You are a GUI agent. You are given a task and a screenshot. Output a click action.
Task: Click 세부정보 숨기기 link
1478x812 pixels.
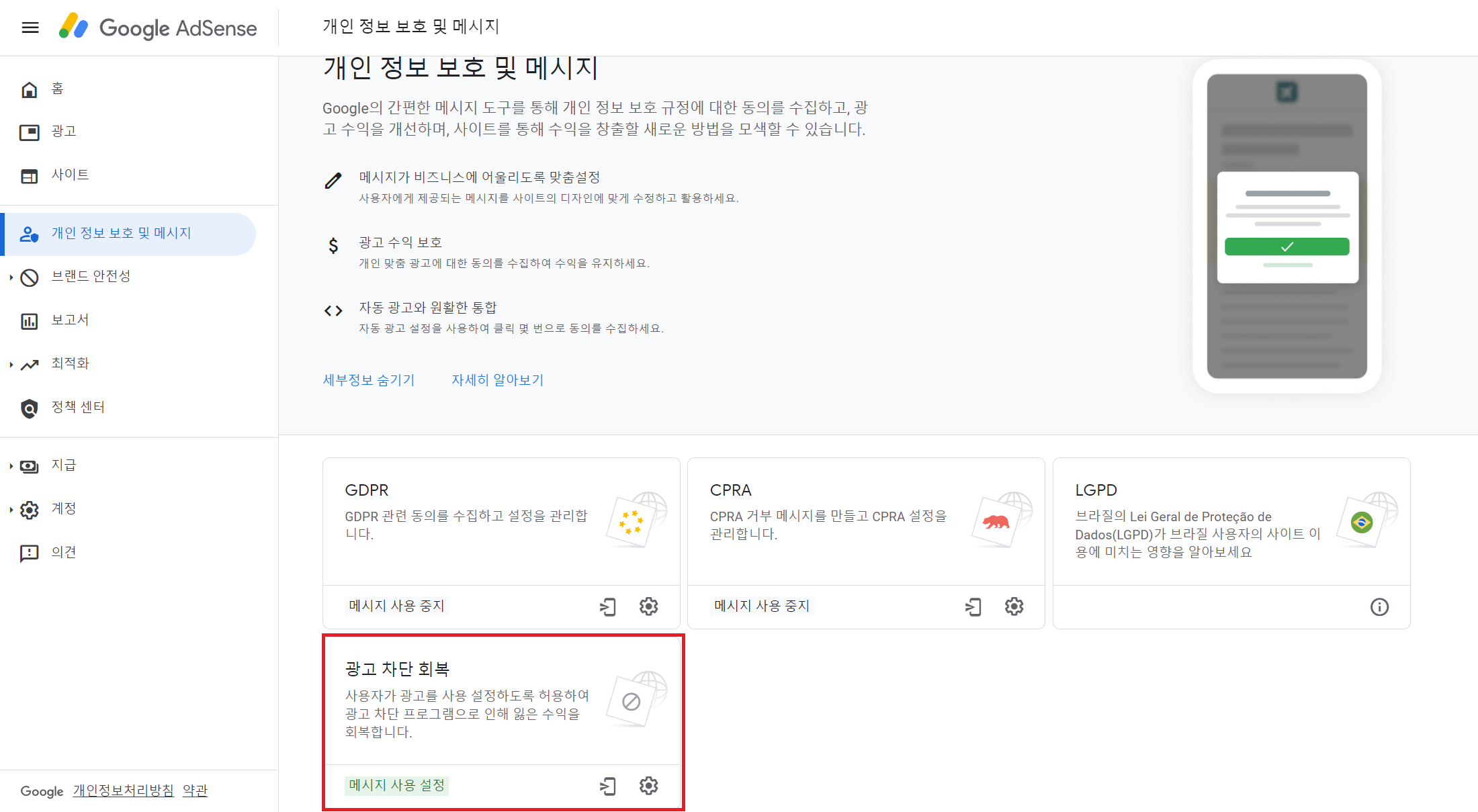pyautogui.click(x=369, y=380)
